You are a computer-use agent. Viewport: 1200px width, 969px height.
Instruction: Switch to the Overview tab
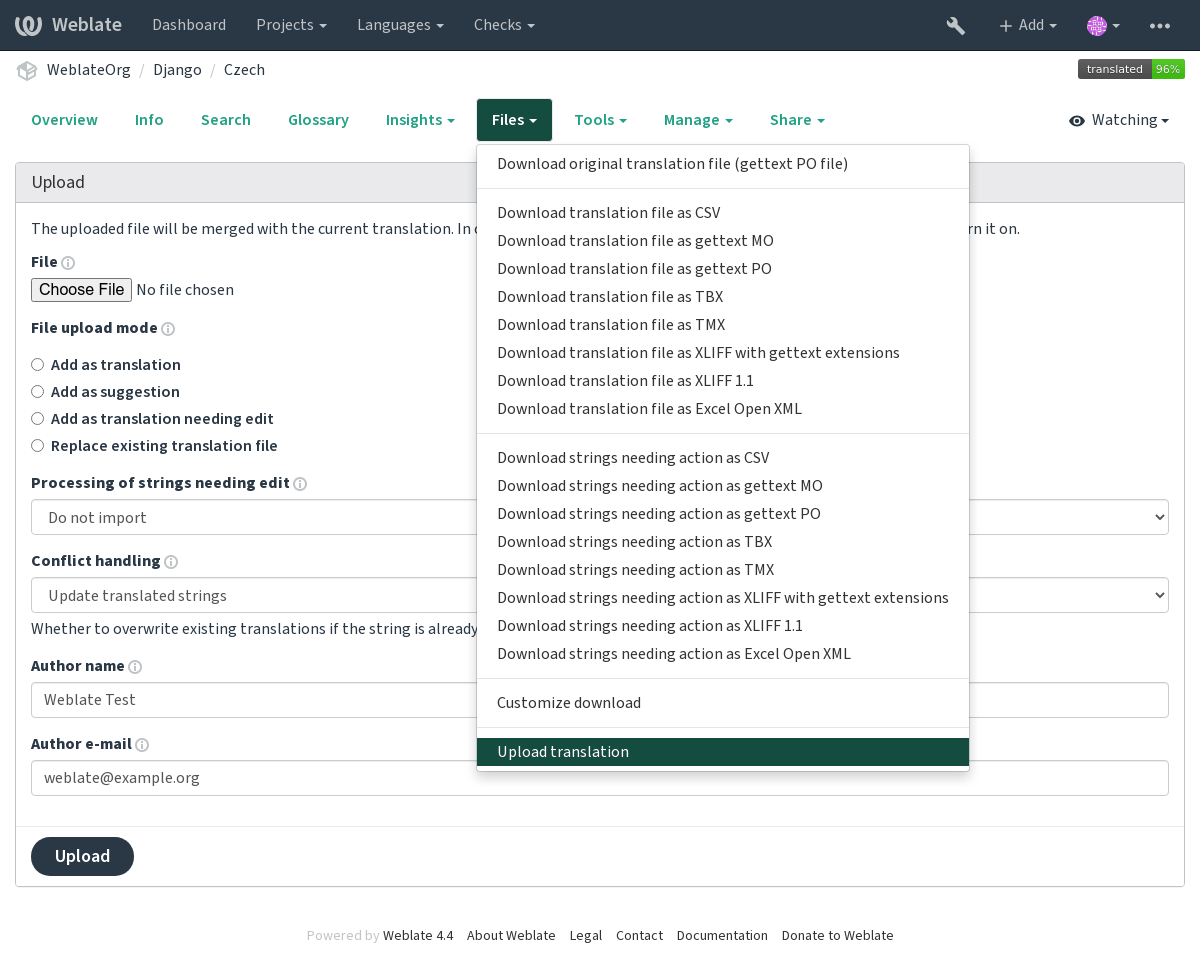[x=64, y=120]
